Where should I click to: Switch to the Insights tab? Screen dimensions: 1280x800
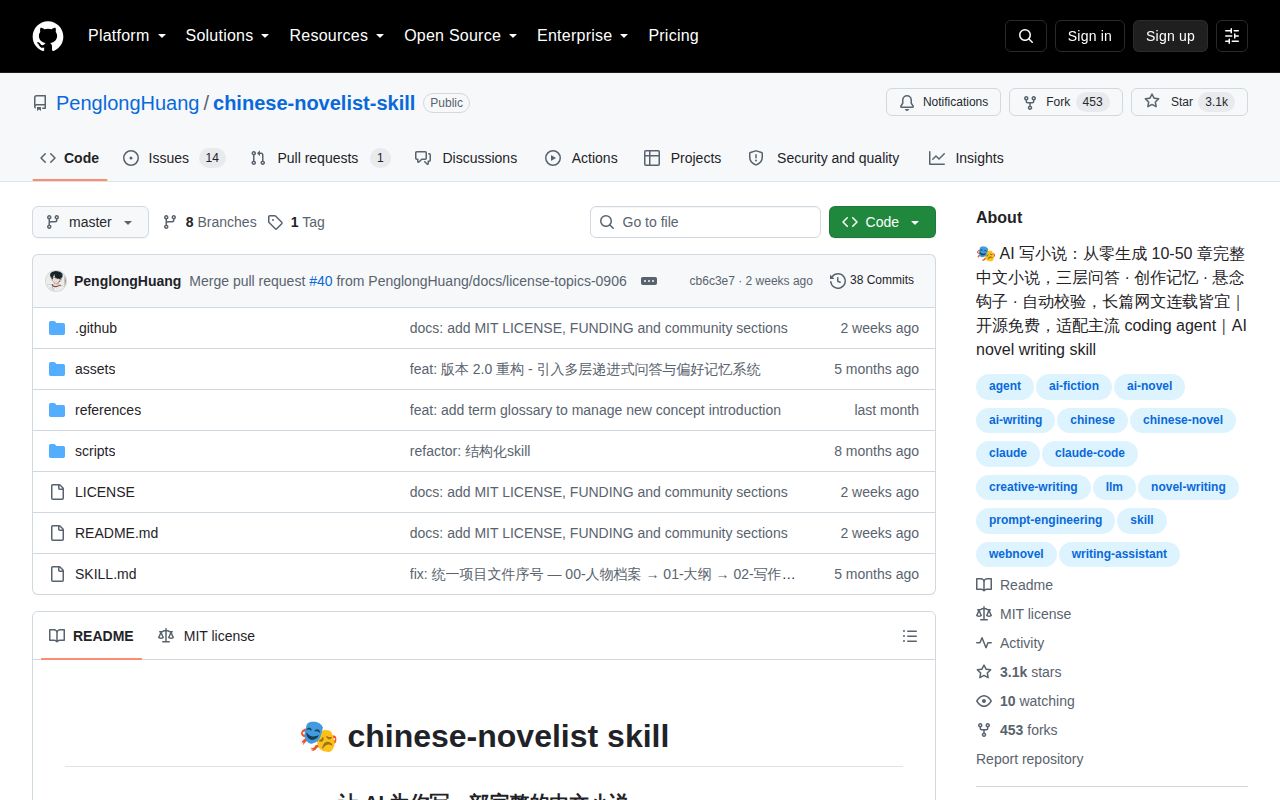(x=966, y=158)
